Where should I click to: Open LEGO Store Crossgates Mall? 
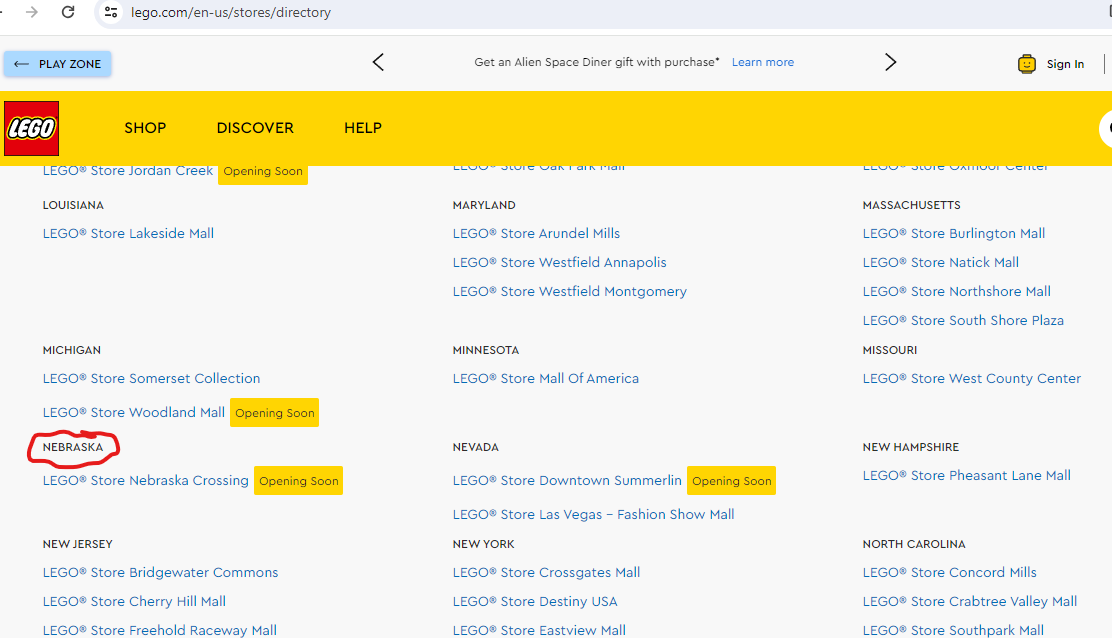click(546, 573)
